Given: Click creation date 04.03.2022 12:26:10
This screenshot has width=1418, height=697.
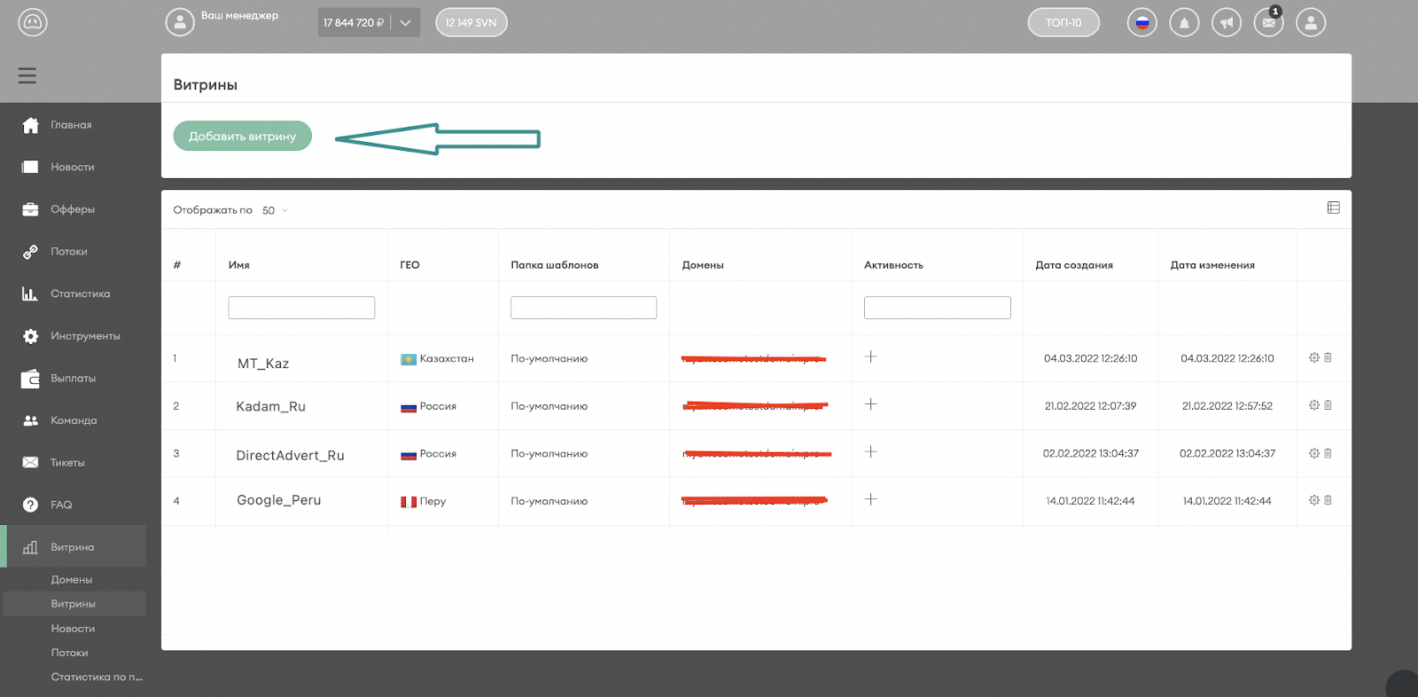Looking at the screenshot, I should (x=1090, y=358).
